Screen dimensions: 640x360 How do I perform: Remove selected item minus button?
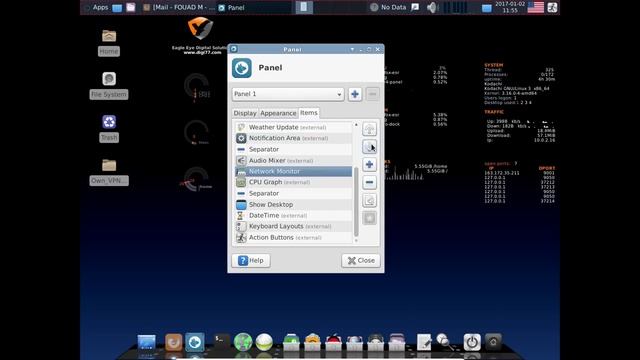coord(369,182)
